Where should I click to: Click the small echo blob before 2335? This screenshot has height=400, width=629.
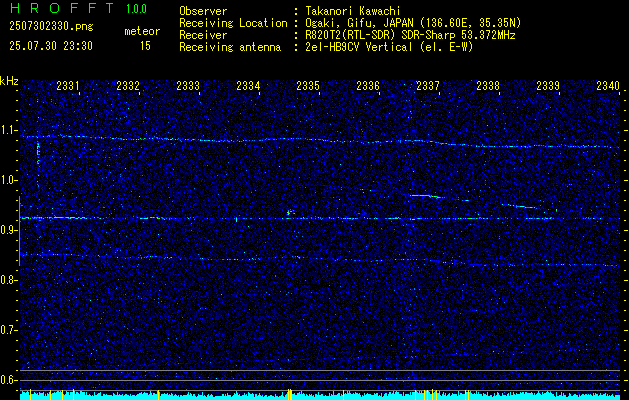coord(290,212)
